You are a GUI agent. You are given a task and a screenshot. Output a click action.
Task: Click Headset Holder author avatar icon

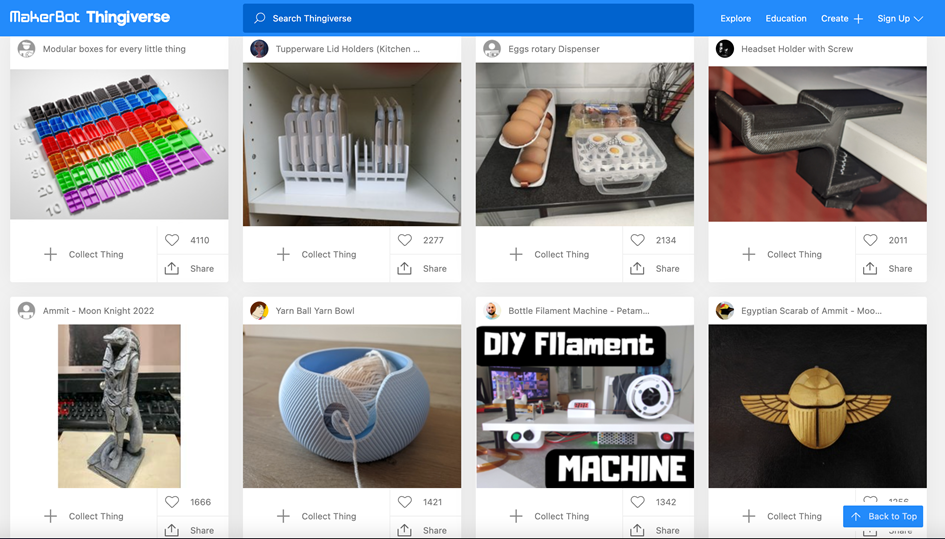(725, 49)
